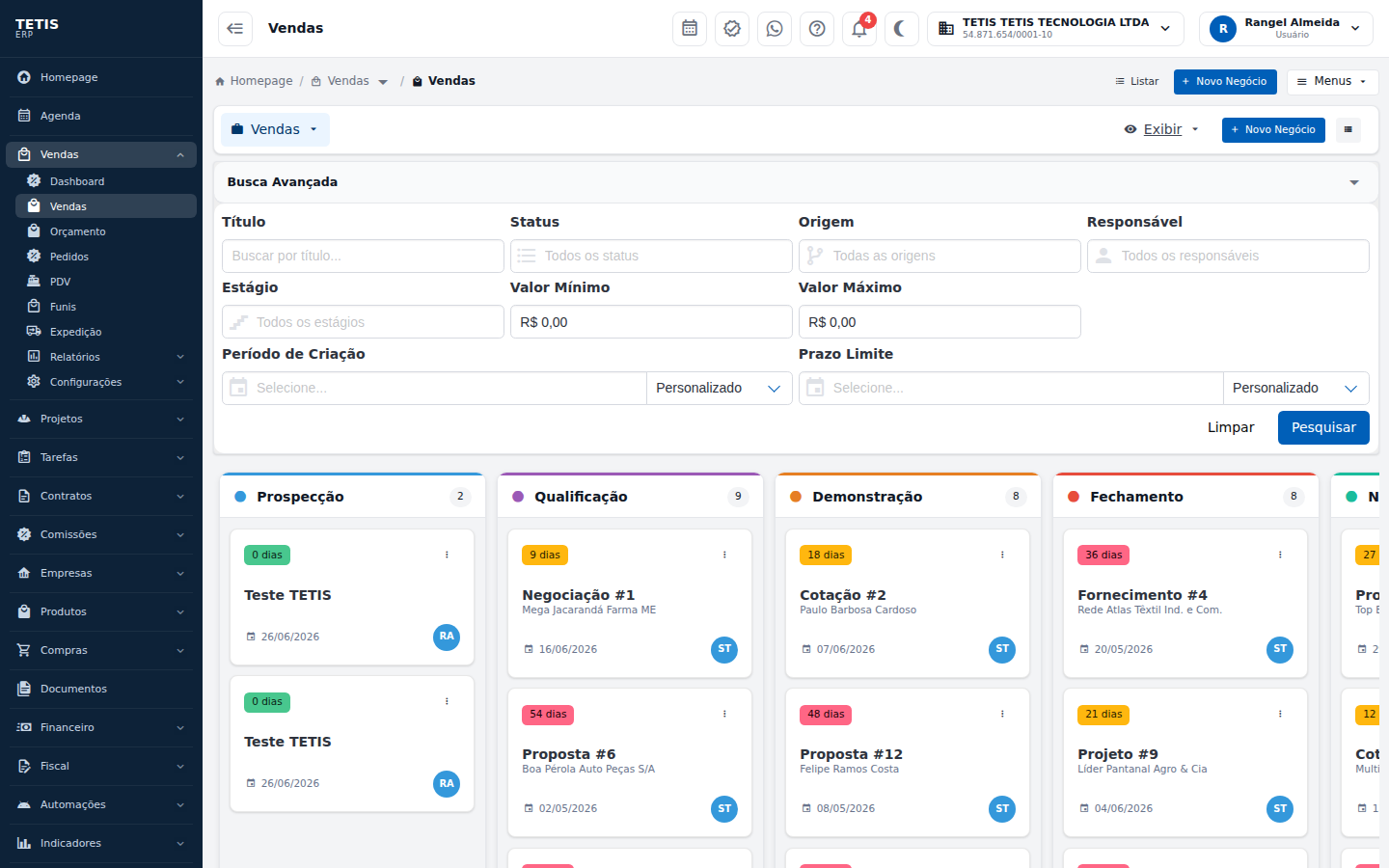Open Personalizado dropdown for Prazo Limite
The image size is (1389, 868).
click(1296, 388)
